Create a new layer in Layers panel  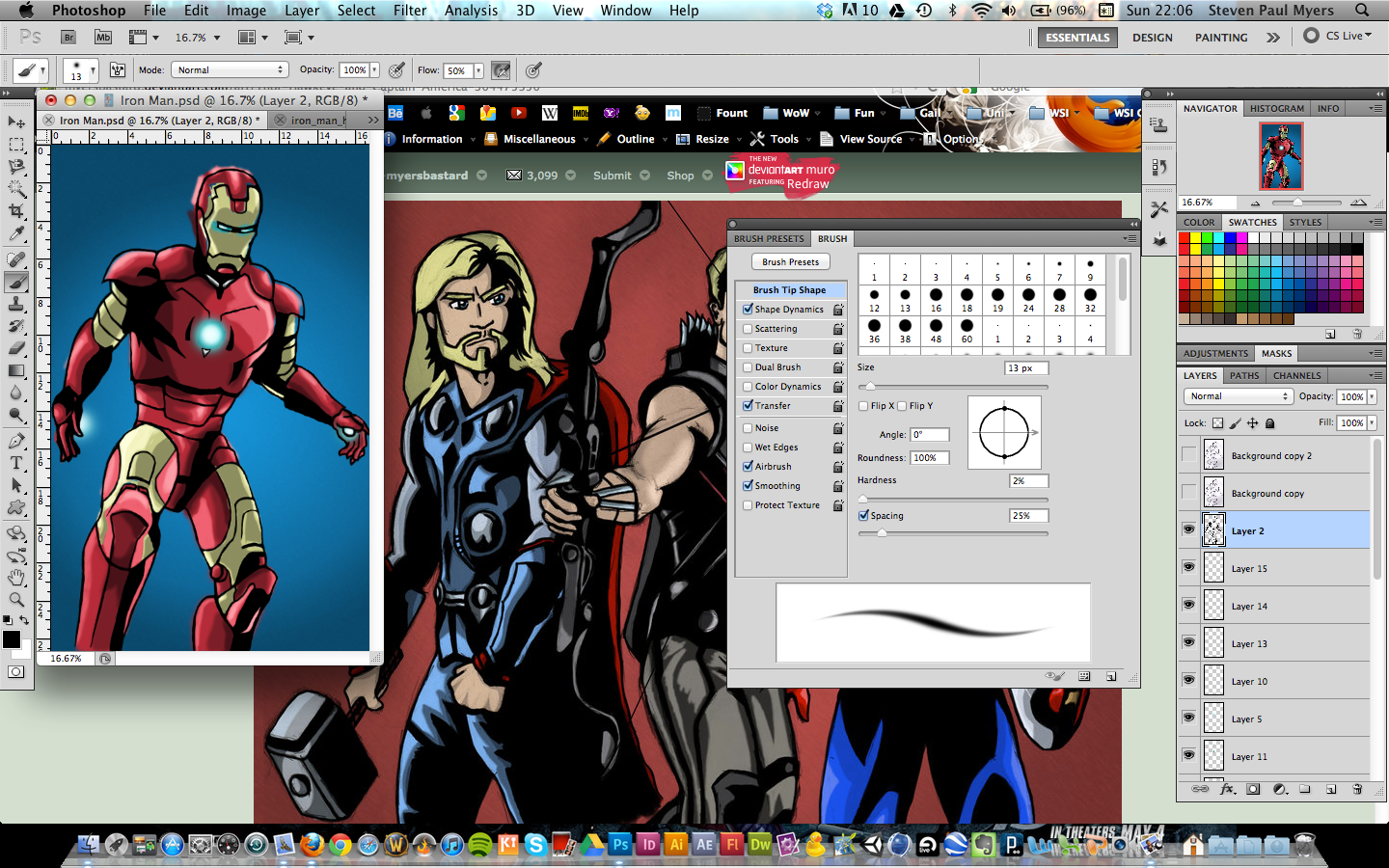tap(1331, 789)
